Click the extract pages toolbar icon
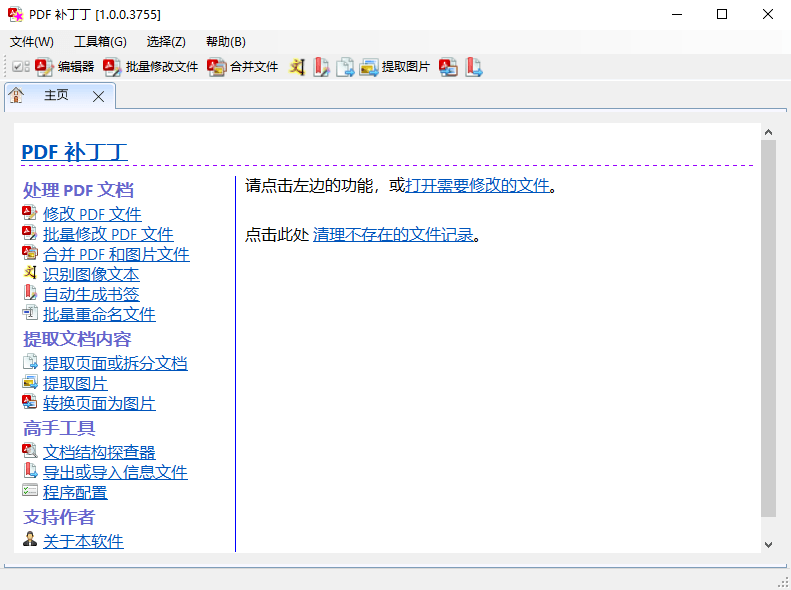Viewport: 791px width, 590px height. tap(345, 67)
